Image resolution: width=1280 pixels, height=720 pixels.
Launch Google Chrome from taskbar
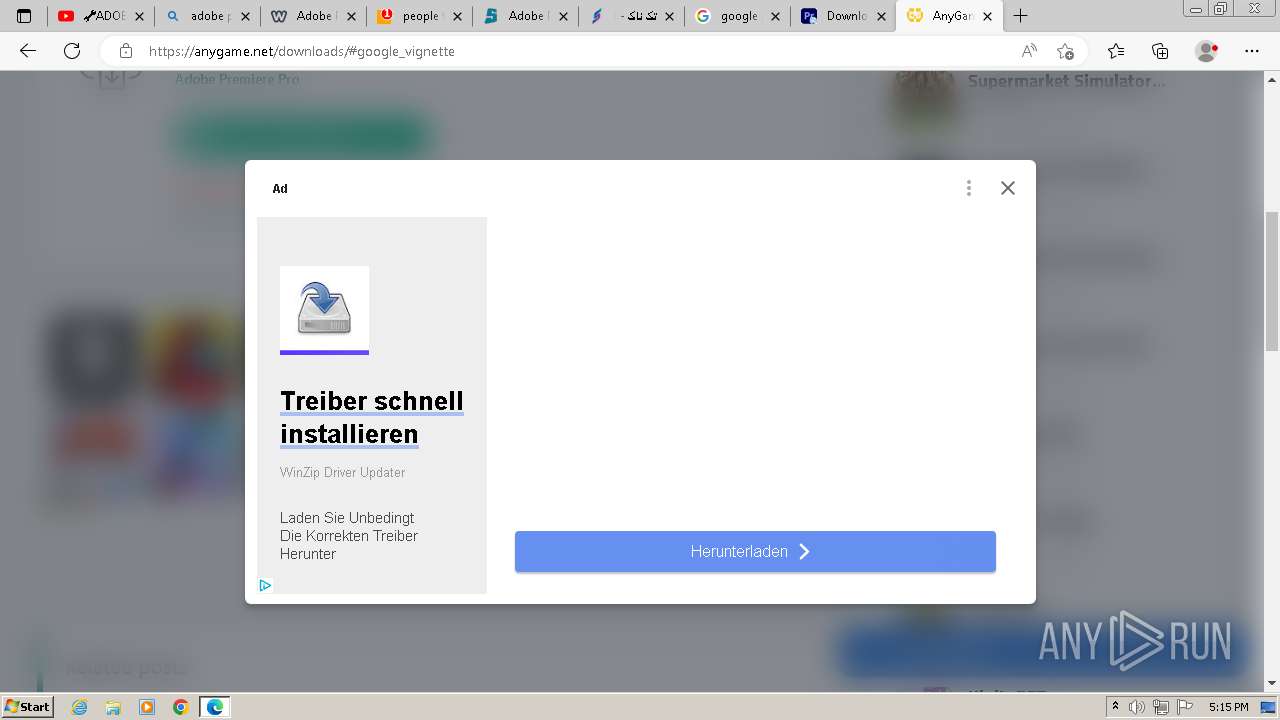click(180, 707)
